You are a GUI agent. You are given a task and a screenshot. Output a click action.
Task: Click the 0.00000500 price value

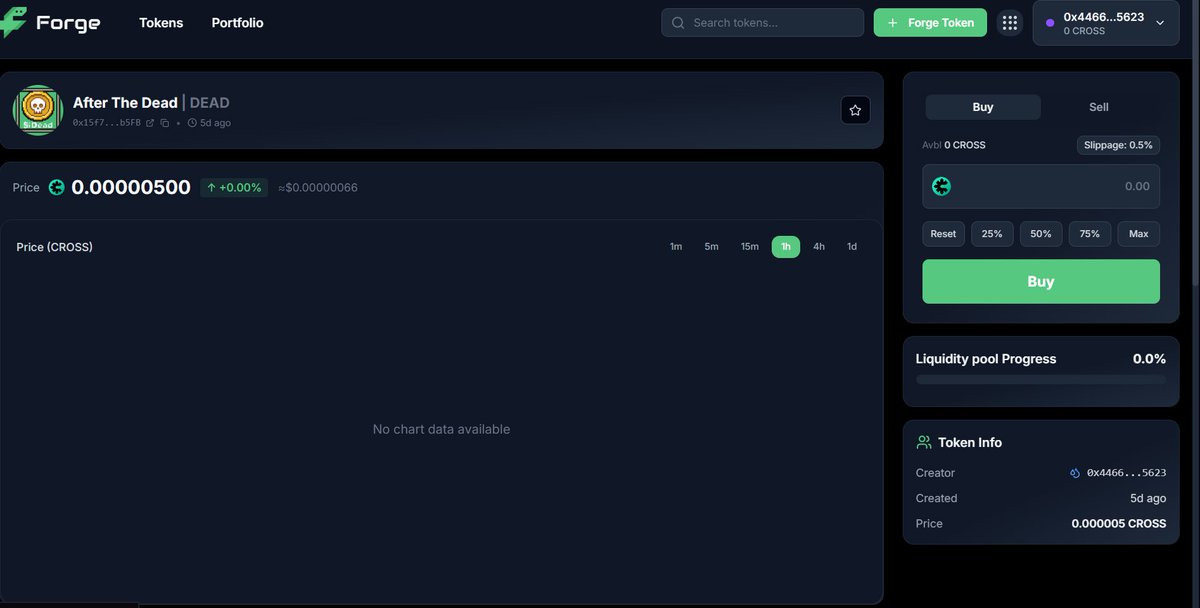pos(131,187)
